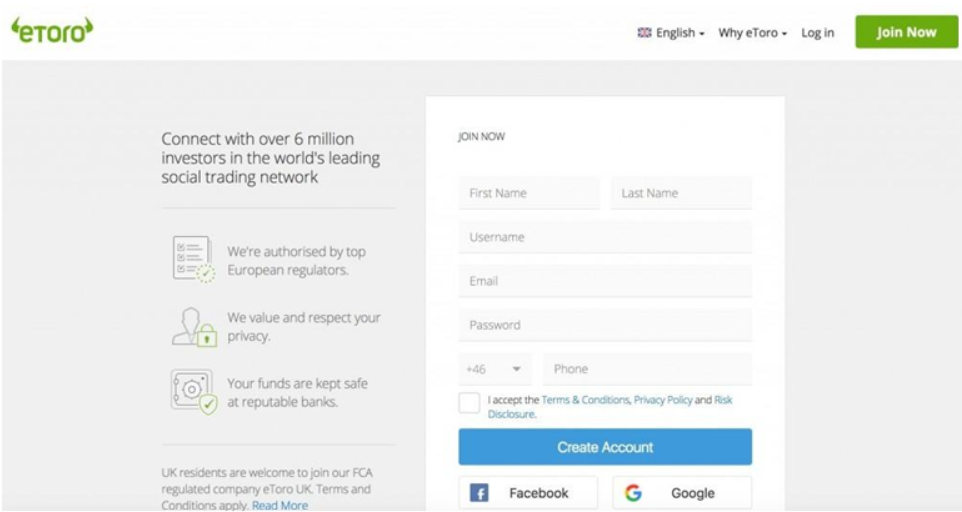Follow the Read More link
The height and width of the screenshot is (512, 962).
click(x=280, y=505)
